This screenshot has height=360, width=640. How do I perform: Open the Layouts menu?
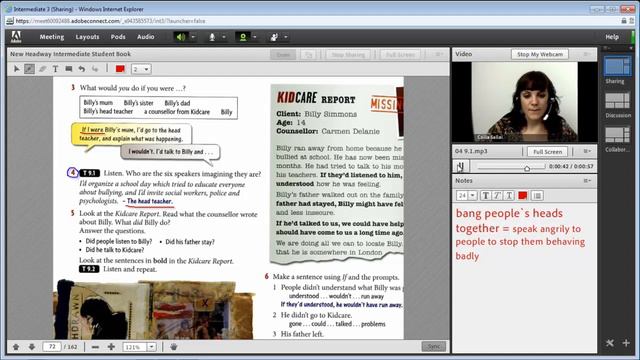point(87,37)
